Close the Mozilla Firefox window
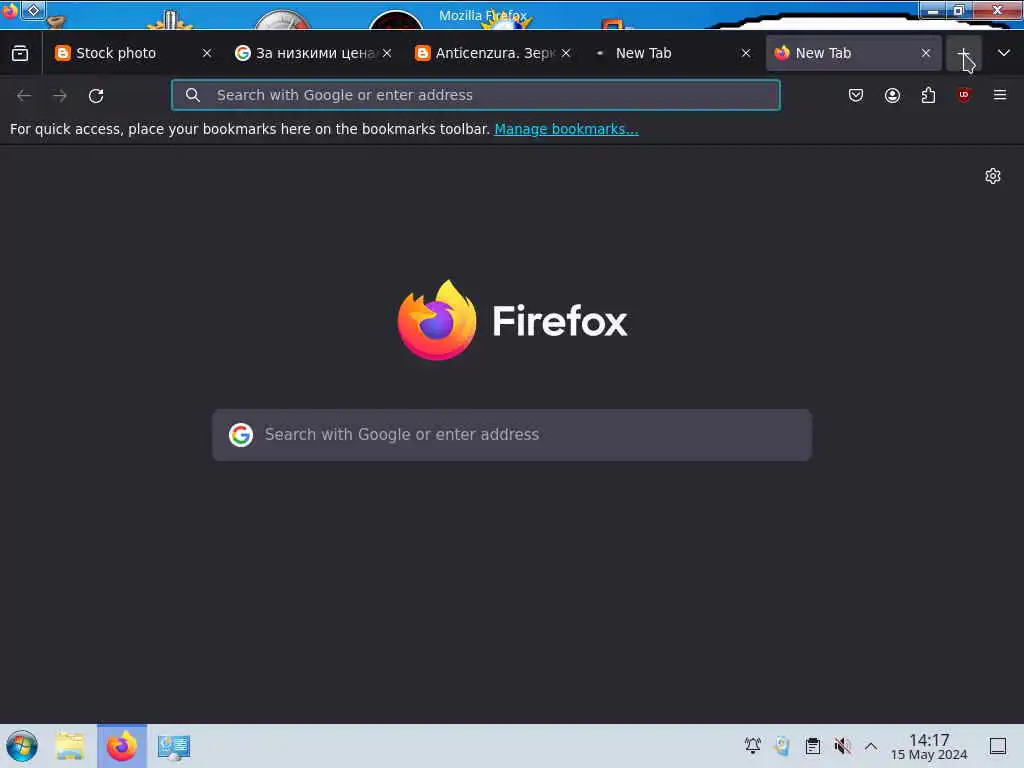Screen dimensions: 1024x768 pyautogui.click(x=997, y=10)
